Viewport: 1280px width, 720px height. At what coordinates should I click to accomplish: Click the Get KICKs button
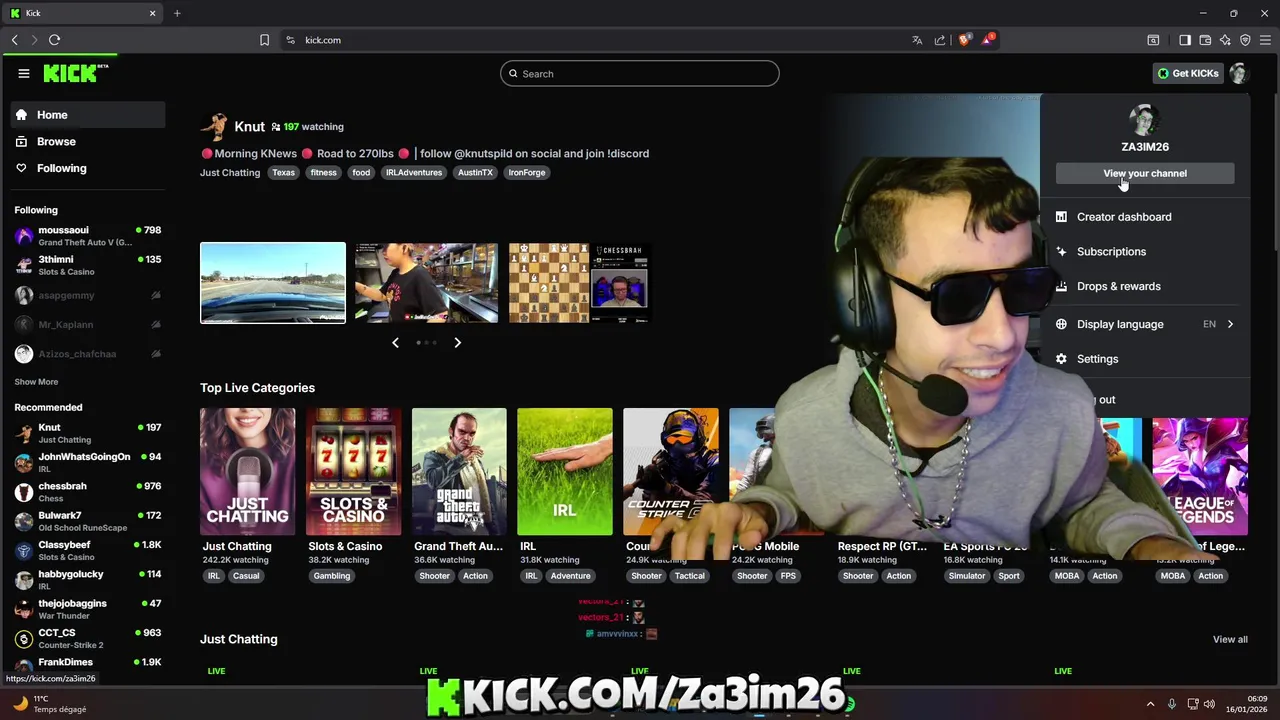click(1187, 73)
